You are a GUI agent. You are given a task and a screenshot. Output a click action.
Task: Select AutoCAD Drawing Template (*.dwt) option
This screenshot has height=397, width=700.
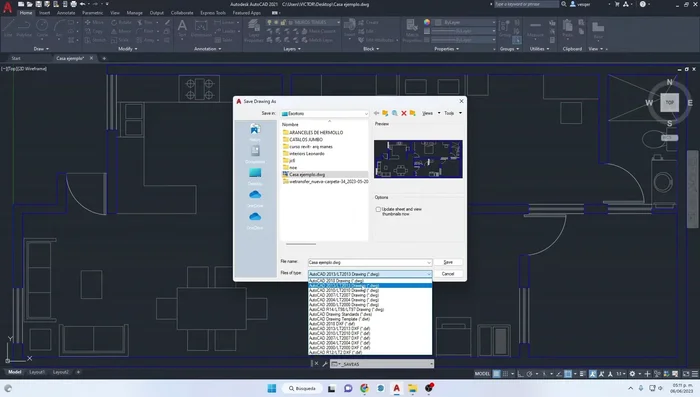[x=370, y=319]
